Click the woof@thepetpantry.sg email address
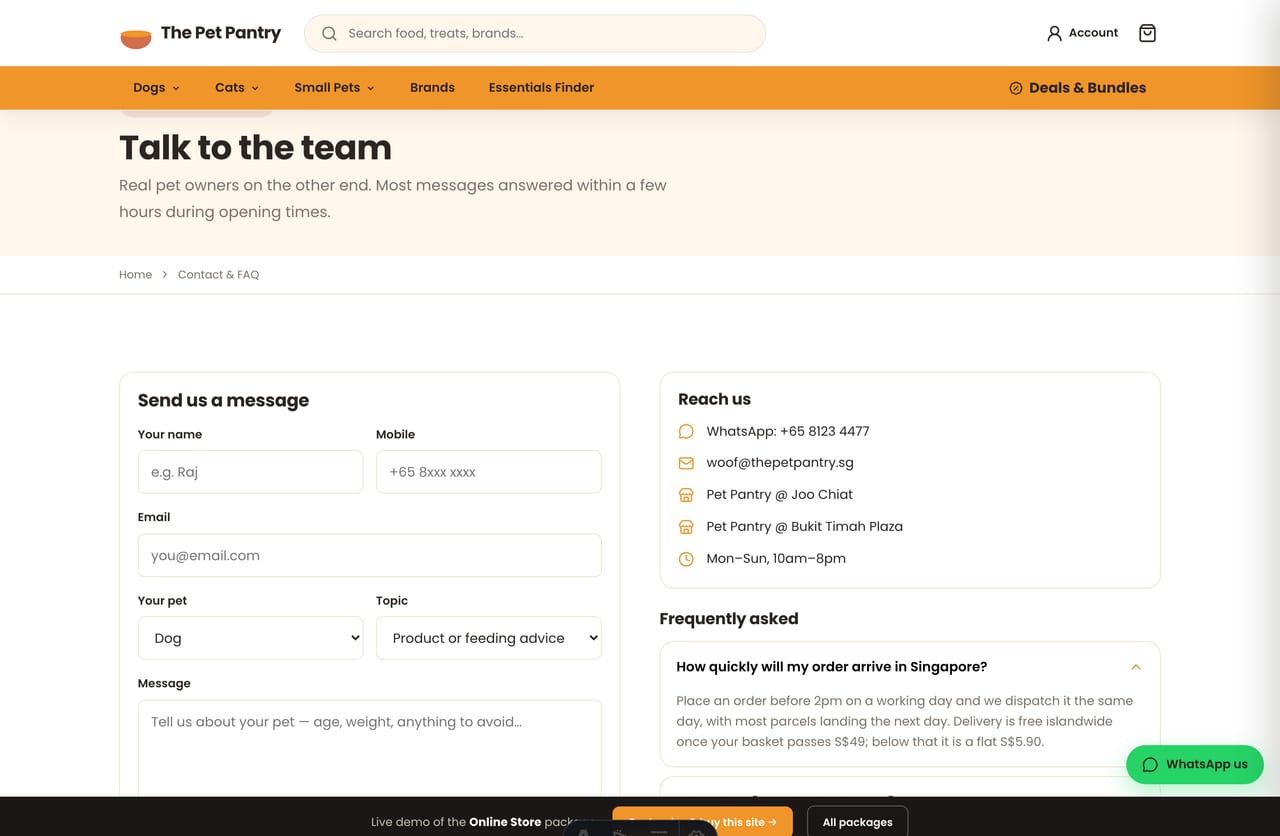1280x836 pixels. [780, 463]
